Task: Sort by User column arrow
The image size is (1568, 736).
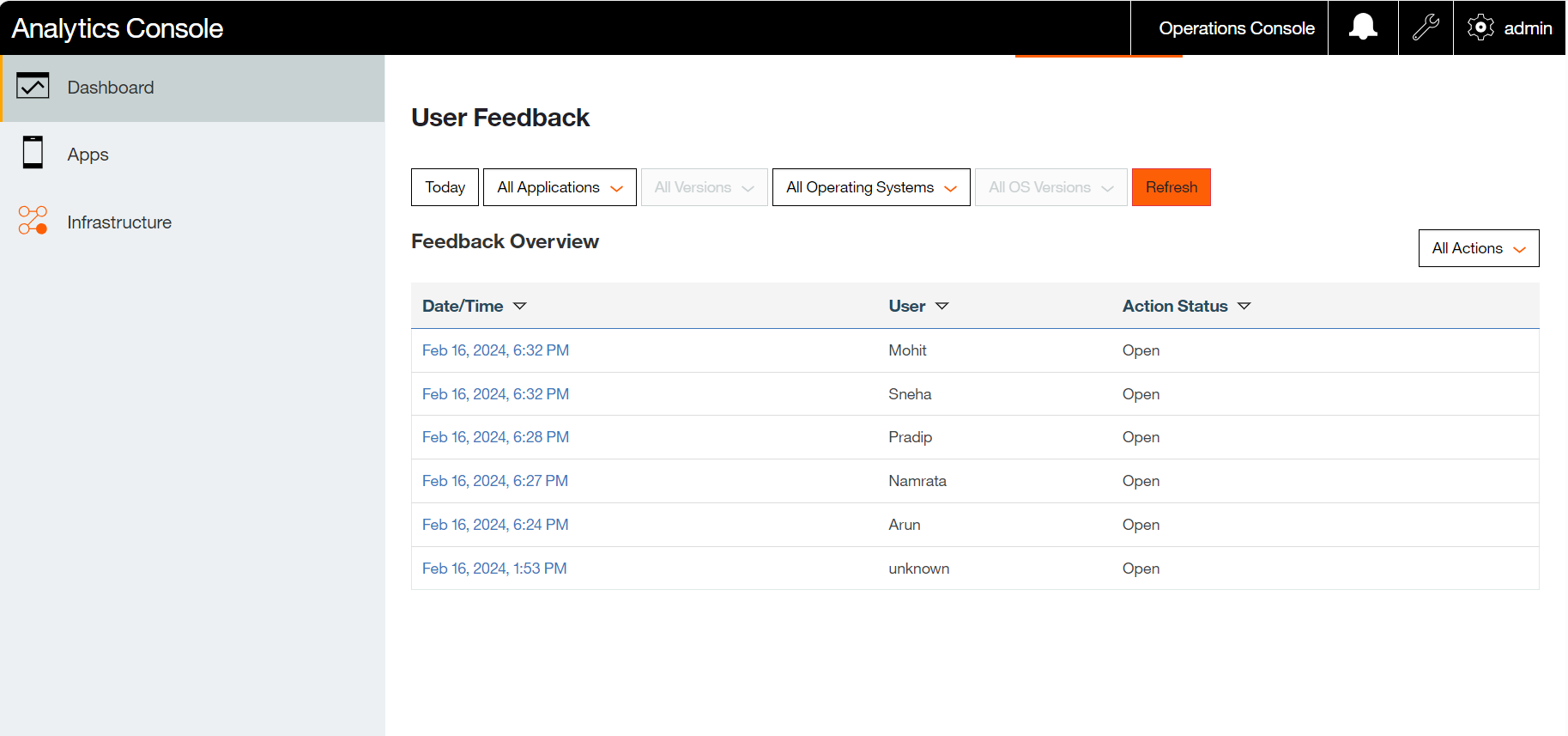Action: click(x=941, y=306)
